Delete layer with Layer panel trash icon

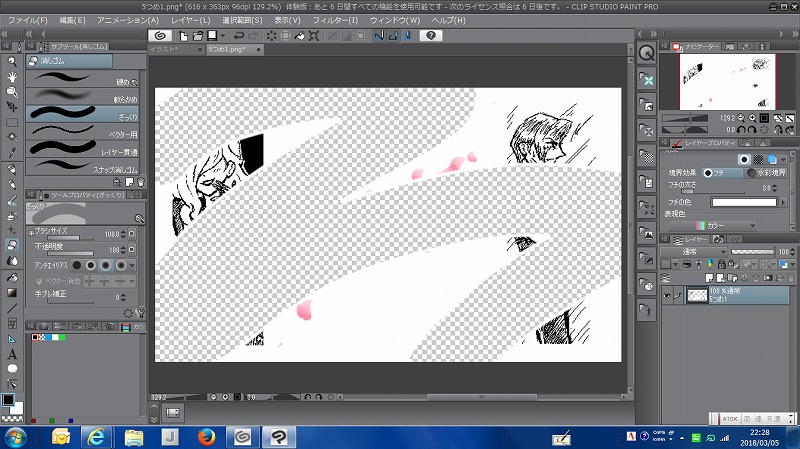[x=790, y=278]
